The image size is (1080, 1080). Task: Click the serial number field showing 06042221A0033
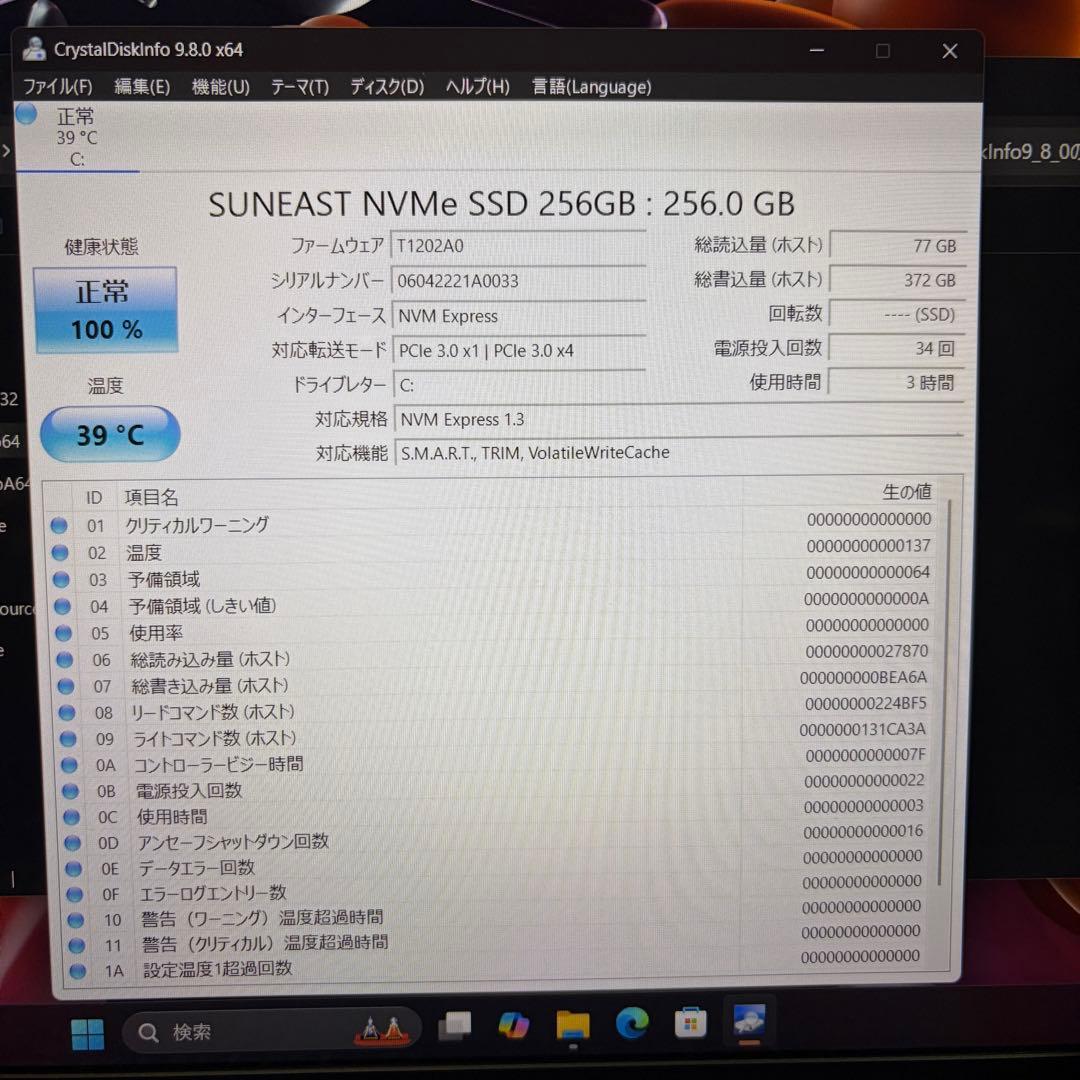520,281
